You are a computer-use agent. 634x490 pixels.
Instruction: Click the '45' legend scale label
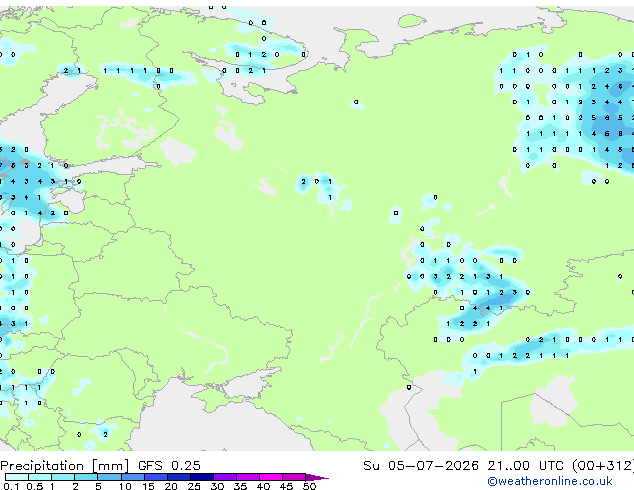coord(286,486)
